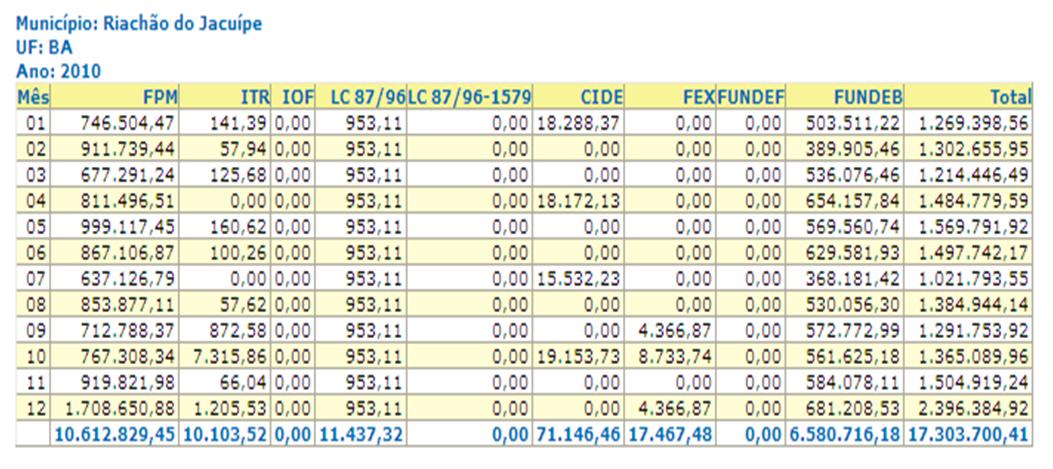Select FPM value 853.877,11
This screenshot has width=1053, height=469.
click(128, 305)
